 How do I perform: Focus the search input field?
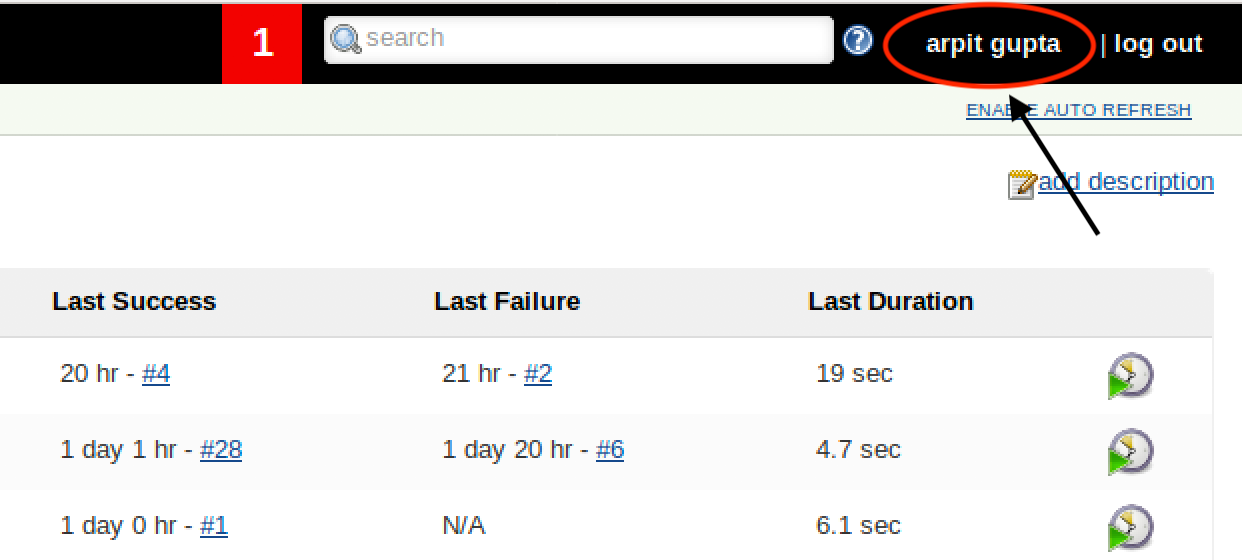pyautogui.click(x=590, y=40)
